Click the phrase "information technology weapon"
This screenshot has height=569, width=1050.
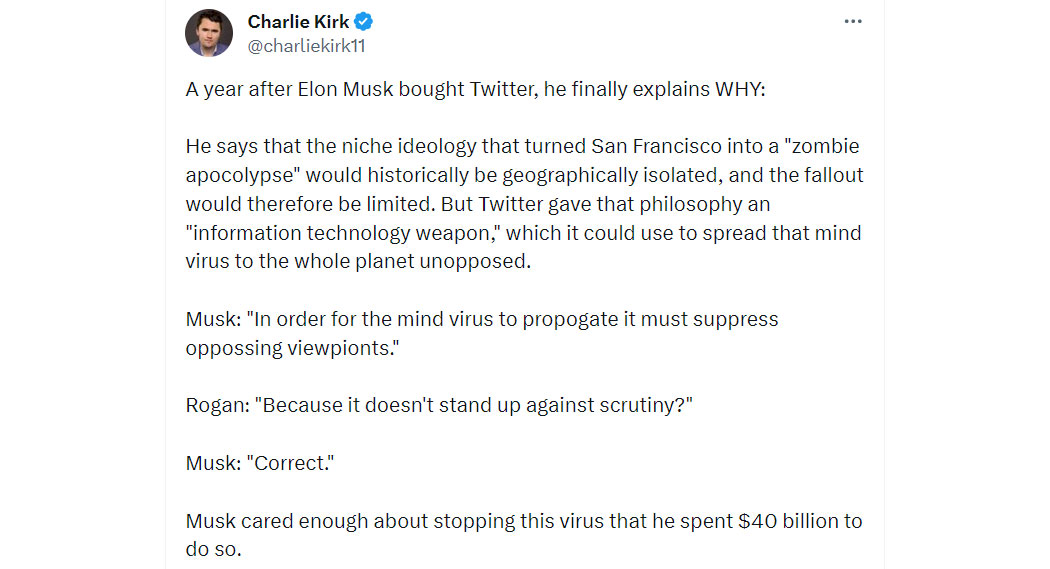click(344, 233)
